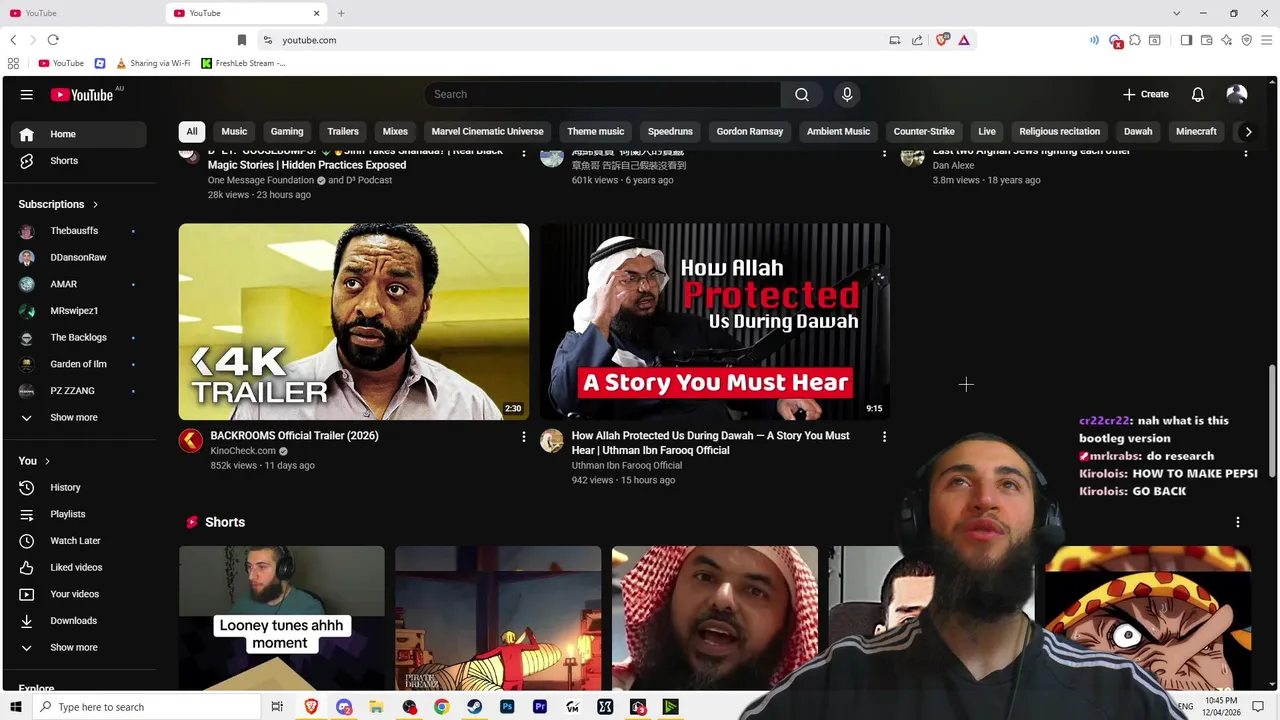Open Brave Wallet icon
Viewport: 1280px width, 720px height.
click(x=1207, y=40)
